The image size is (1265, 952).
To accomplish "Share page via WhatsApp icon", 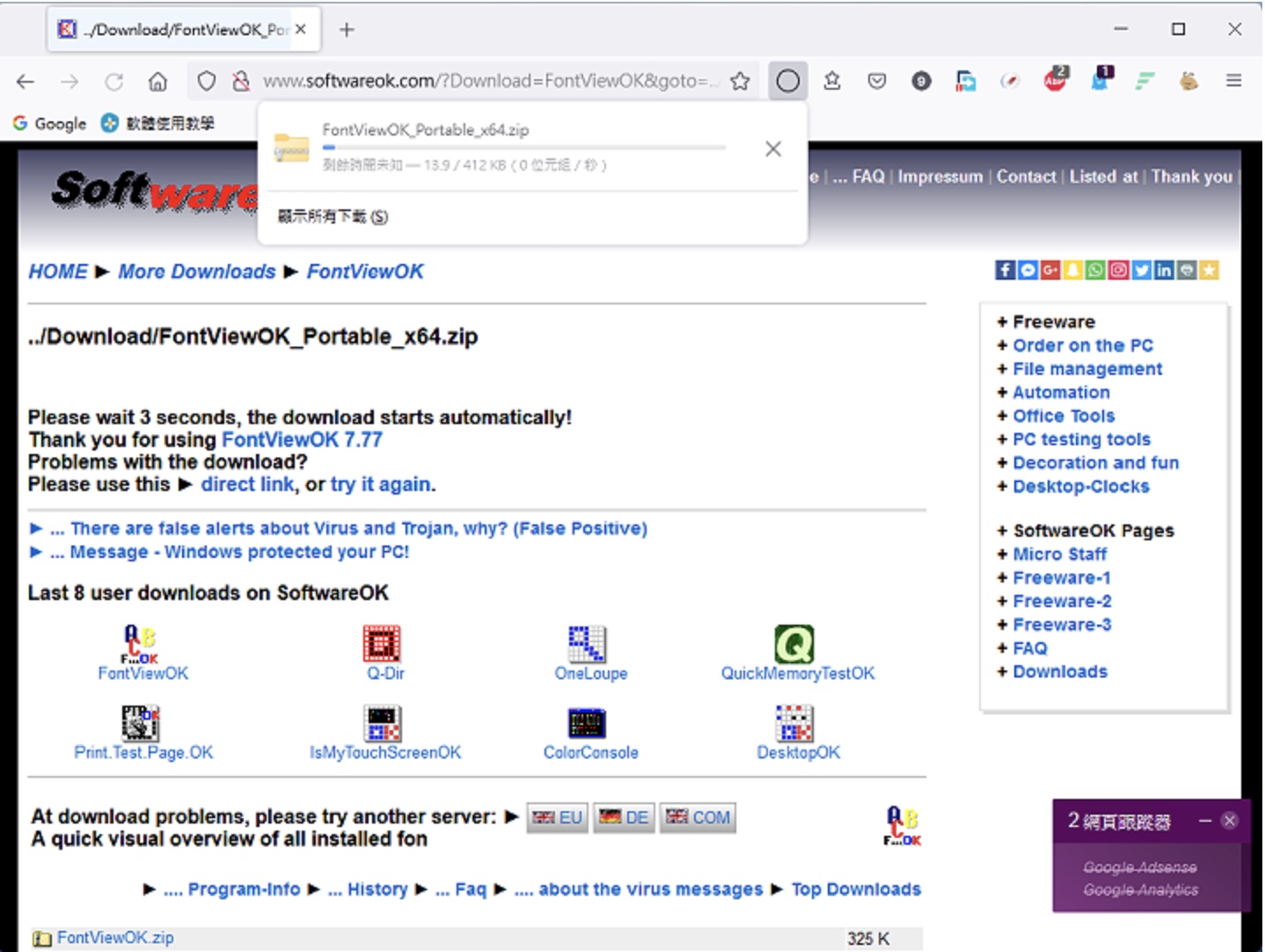I will tap(1095, 270).
